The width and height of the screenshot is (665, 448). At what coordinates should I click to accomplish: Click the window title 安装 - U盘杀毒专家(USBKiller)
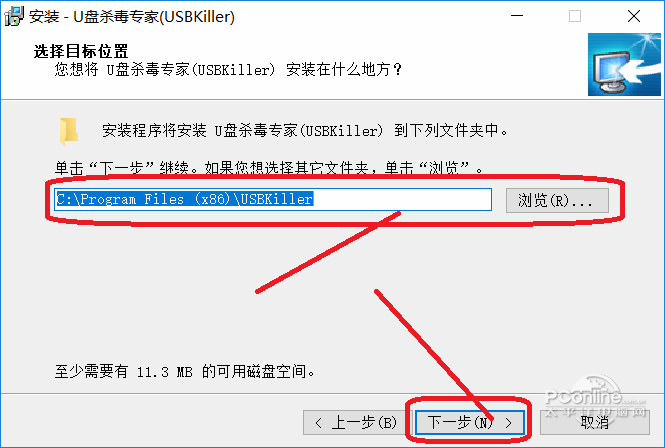[132, 17]
